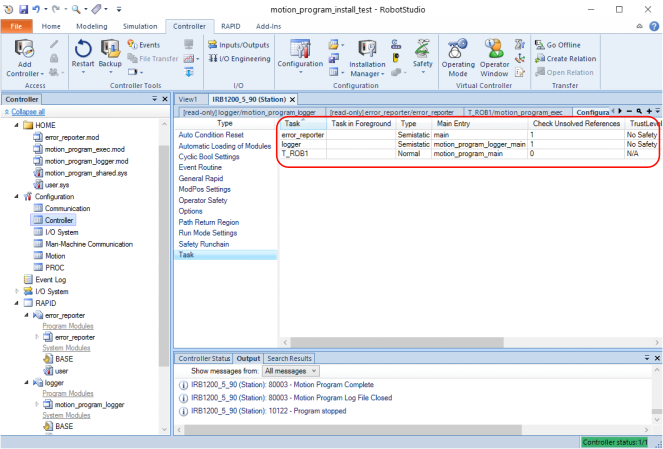Collapse the RAPID tree node
Viewport: 663px width, 449px height.
coord(17,303)
